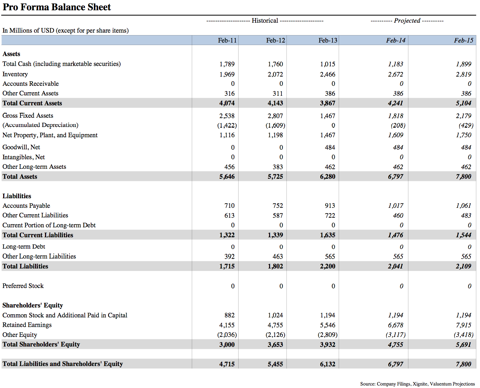Image resolution: width=480 pixels, height=388 pixels.
Task: Click the Total Current Liabilities row label
Action: pyautogui.click(x=38, y=235)
